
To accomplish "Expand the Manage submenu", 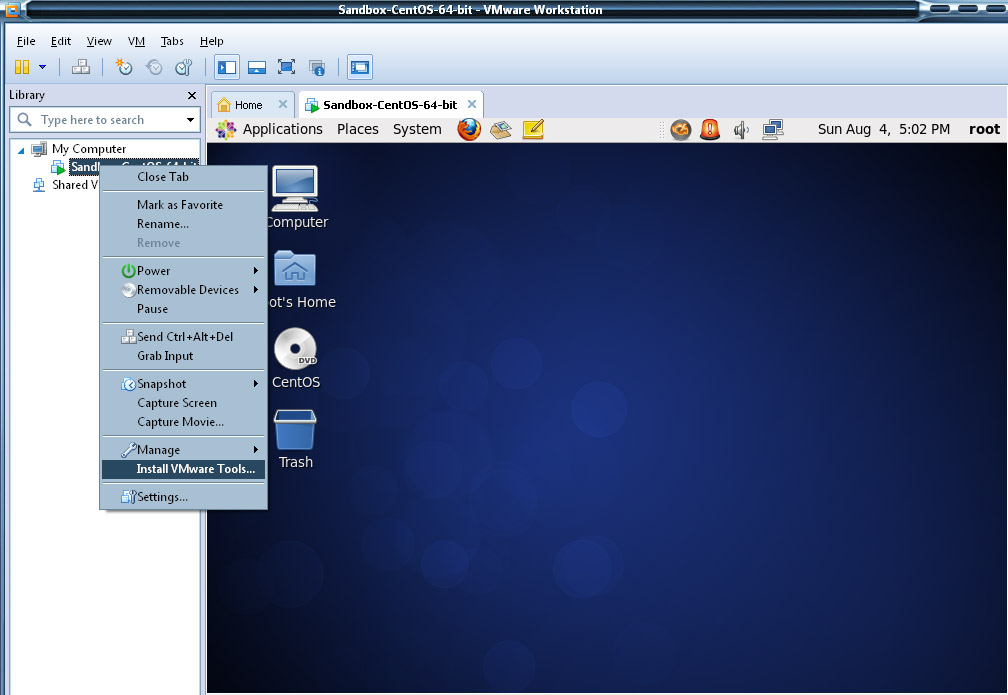I will pos(183,450).
